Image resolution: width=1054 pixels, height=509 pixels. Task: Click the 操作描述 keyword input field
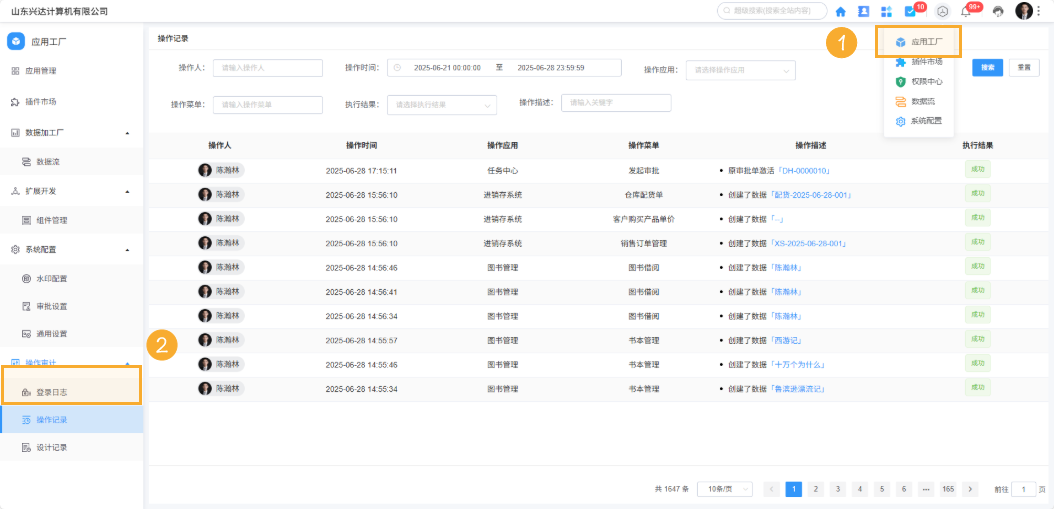616,103
